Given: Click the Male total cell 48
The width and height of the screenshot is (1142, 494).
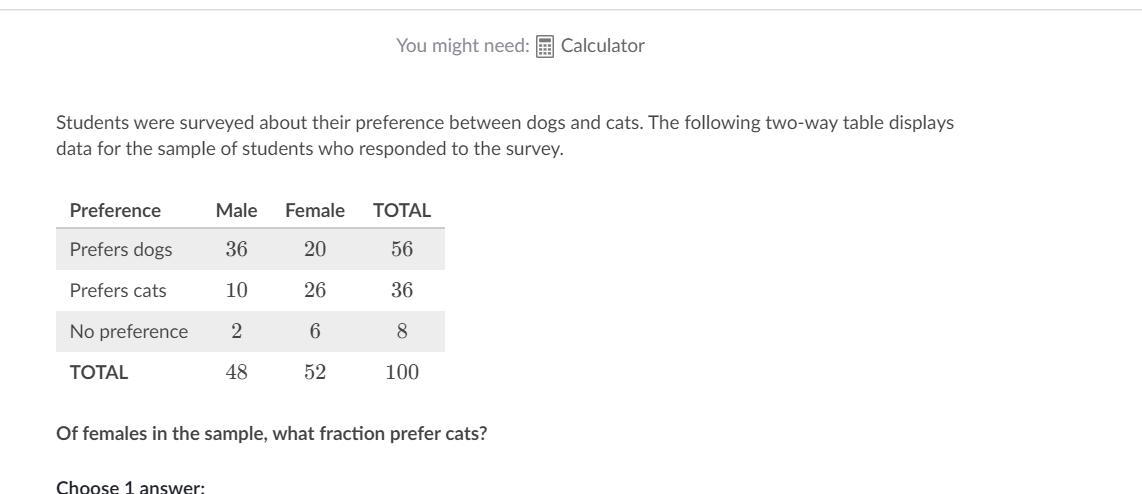Looking at the screenshot, I should click(236, 373).
